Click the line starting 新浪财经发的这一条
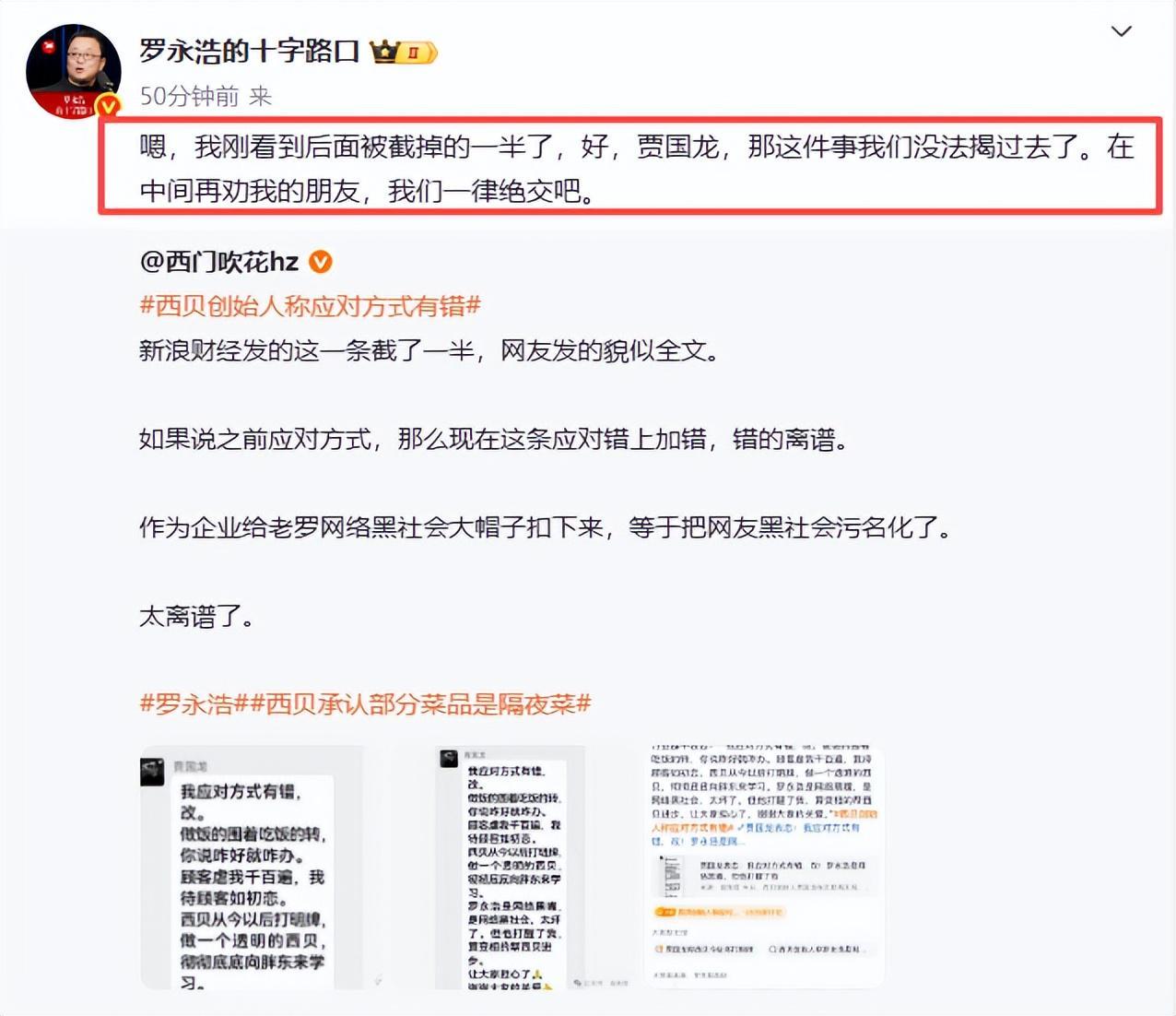 [x=429, y=350]
